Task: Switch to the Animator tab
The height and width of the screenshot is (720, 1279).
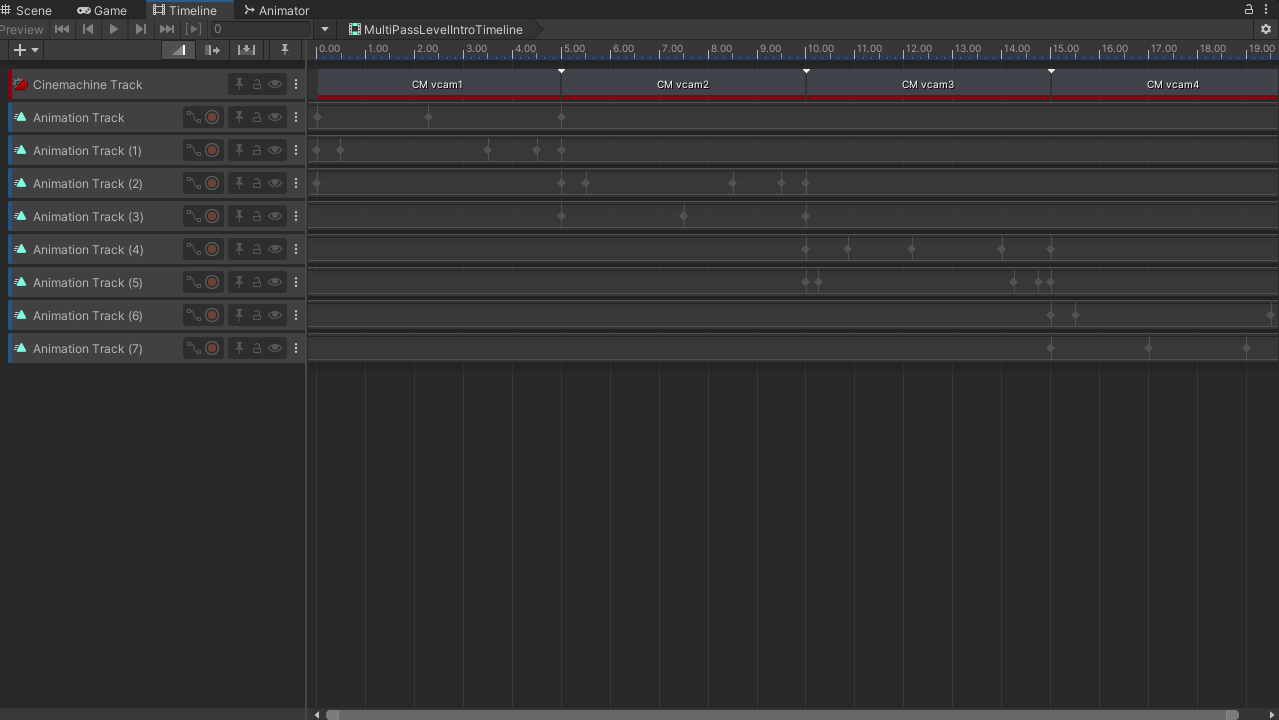Action: [276, 10]
